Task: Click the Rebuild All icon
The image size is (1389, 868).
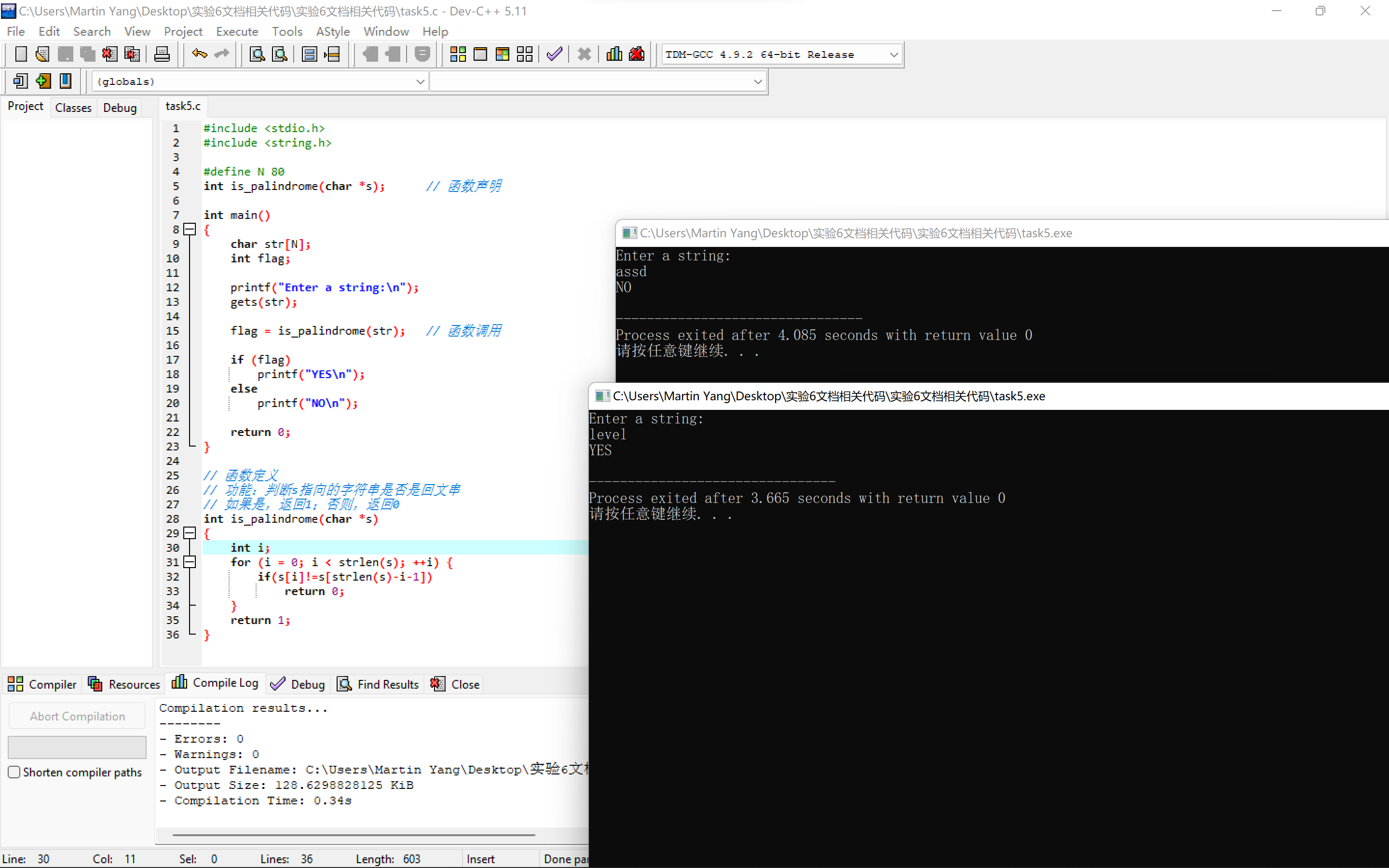Action: [525, 54]
